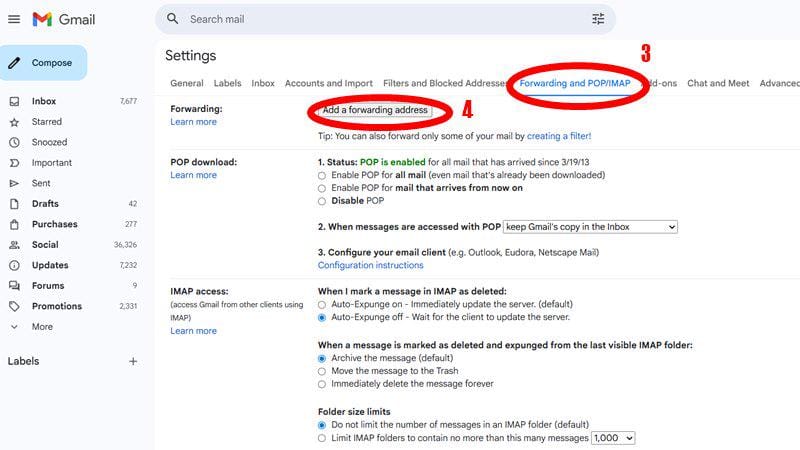Open the Starred folder label
Screen dimensions: 800x450
[46, 122]
